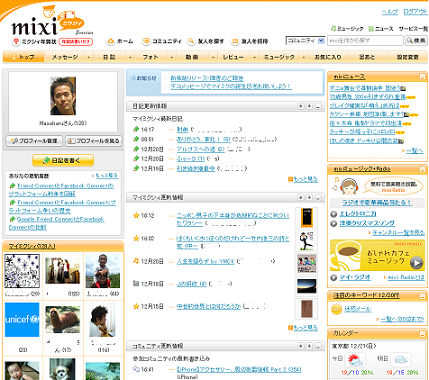The width and height of the screenshot is (429, 380).
Task: Select the フォト tab
Action: click(151, 57)
